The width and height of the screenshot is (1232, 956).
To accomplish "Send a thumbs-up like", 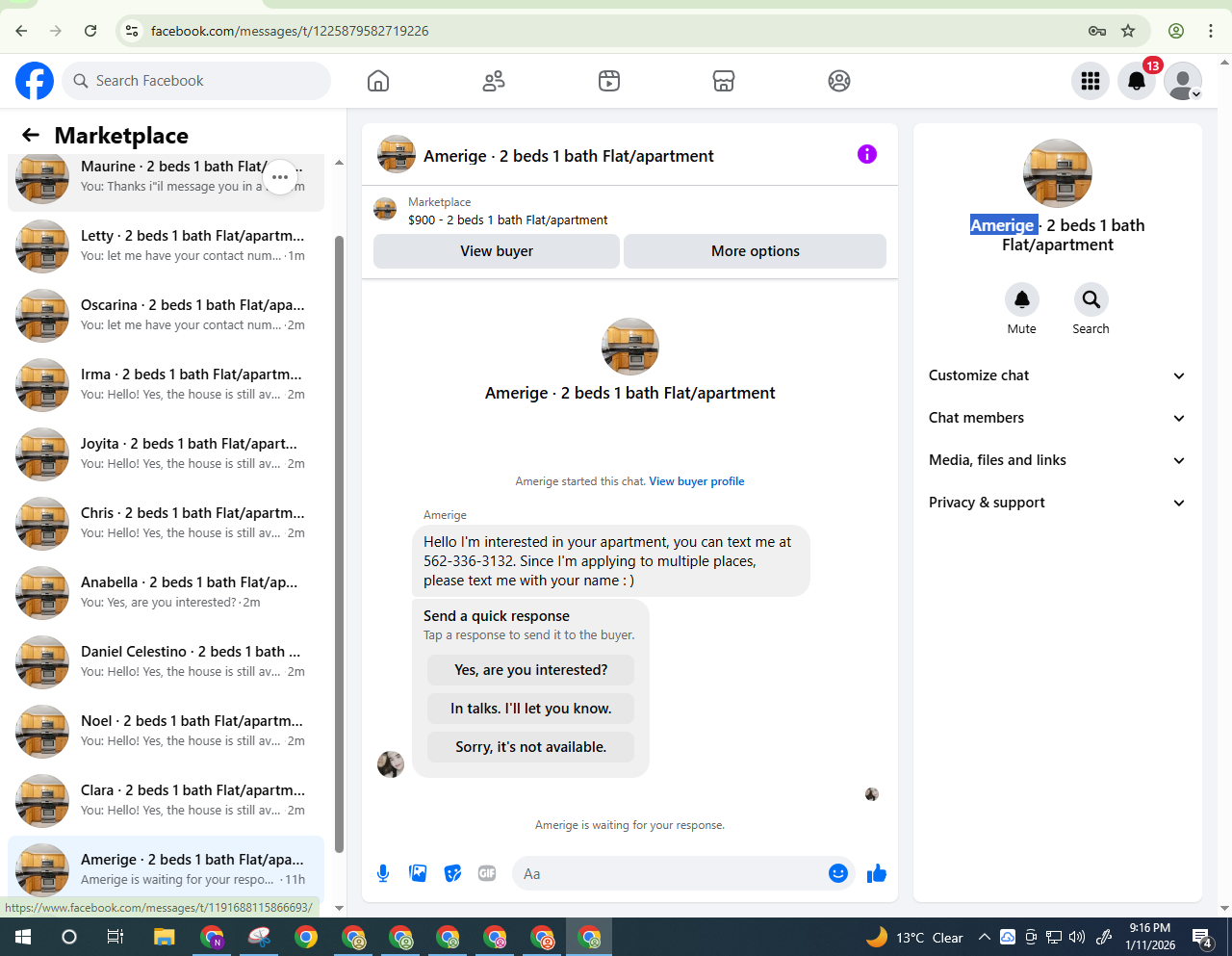I will pos(877,873).
